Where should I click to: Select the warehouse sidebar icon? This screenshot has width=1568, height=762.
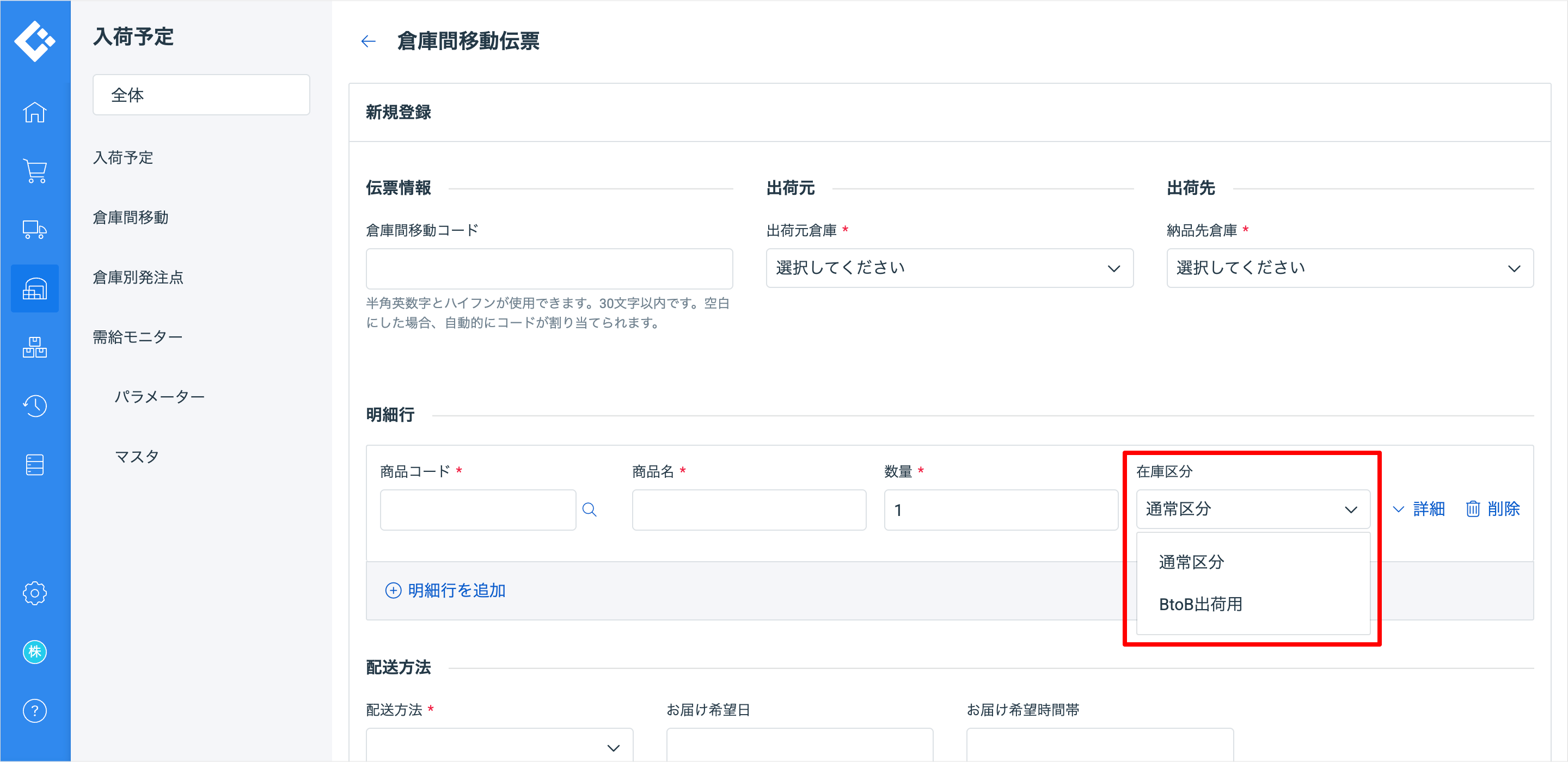pos(35,288)
